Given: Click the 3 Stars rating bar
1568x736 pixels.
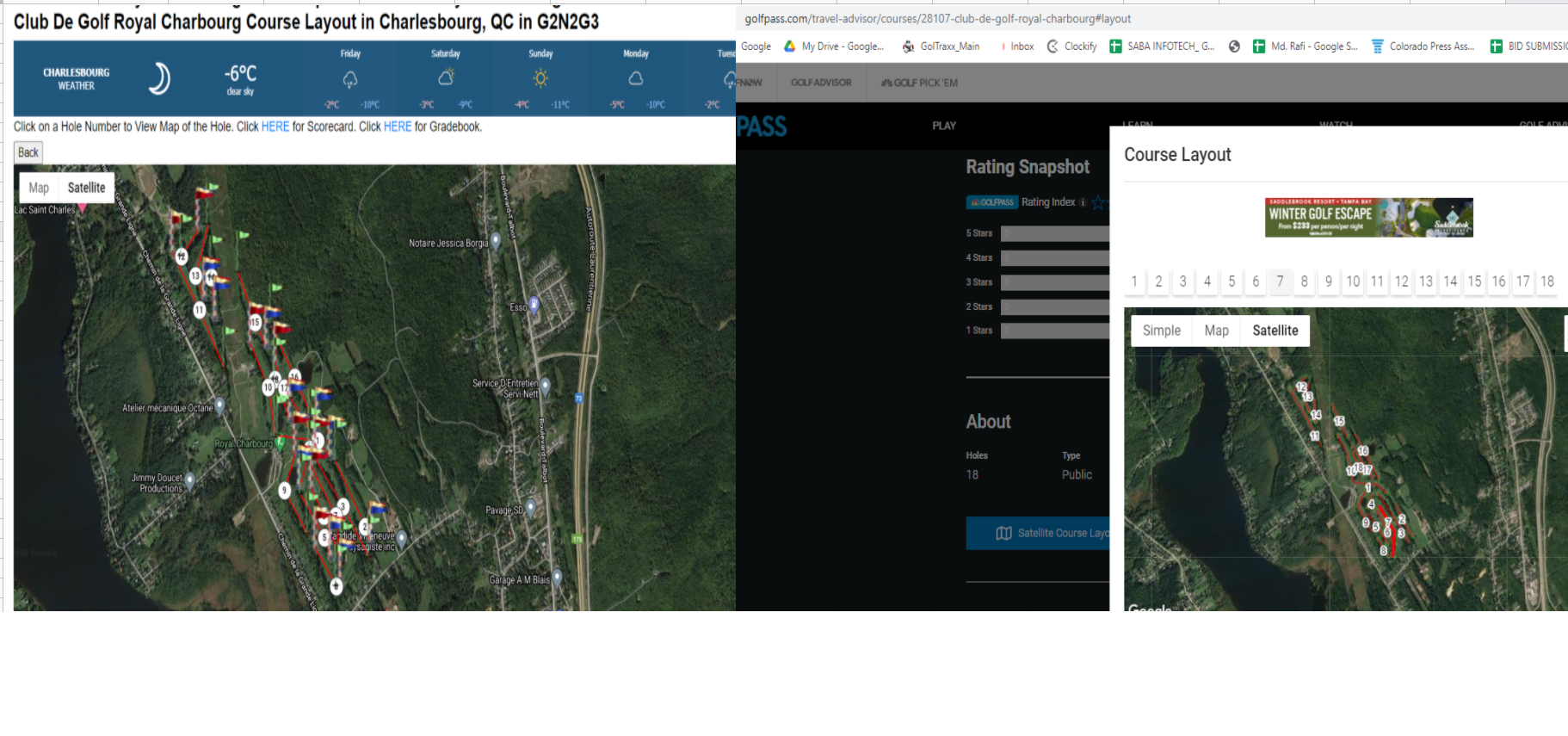Looking at the screenshot, I should (x=1055, y=282).
